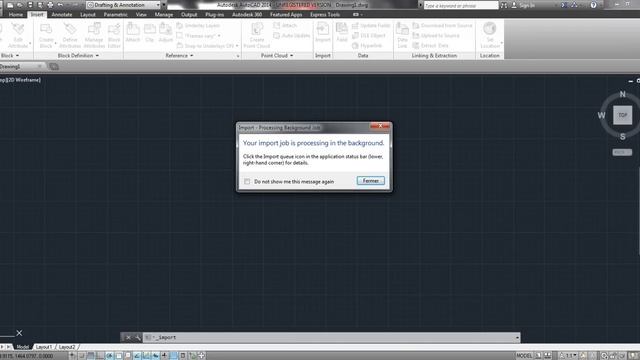Click Fermer button in import dialog
Image resolution: width=640 pixels, height=360 pixels.
371,181
